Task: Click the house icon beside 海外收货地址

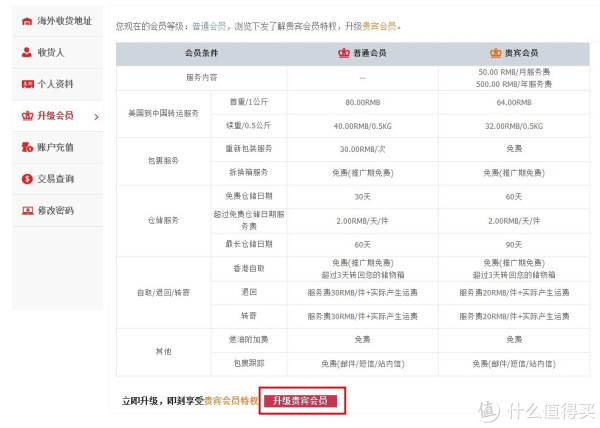Action: 27,21
